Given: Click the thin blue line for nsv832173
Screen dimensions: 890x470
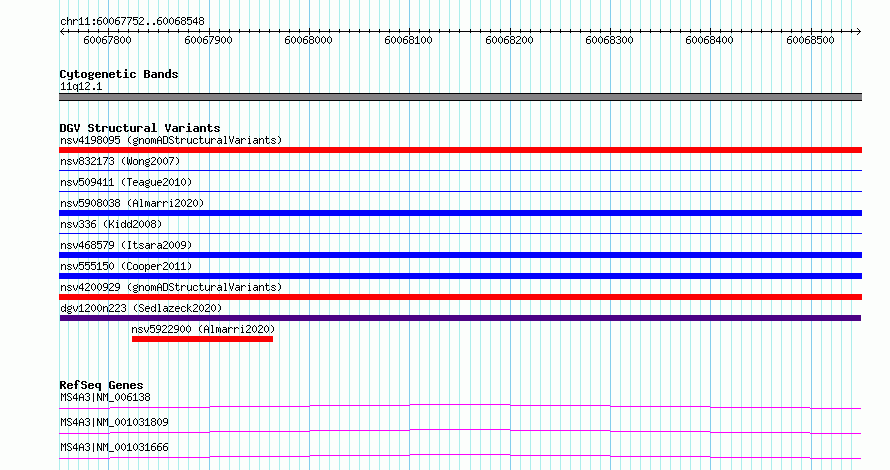Looking at the screenshot, I should tap(460, 170).
